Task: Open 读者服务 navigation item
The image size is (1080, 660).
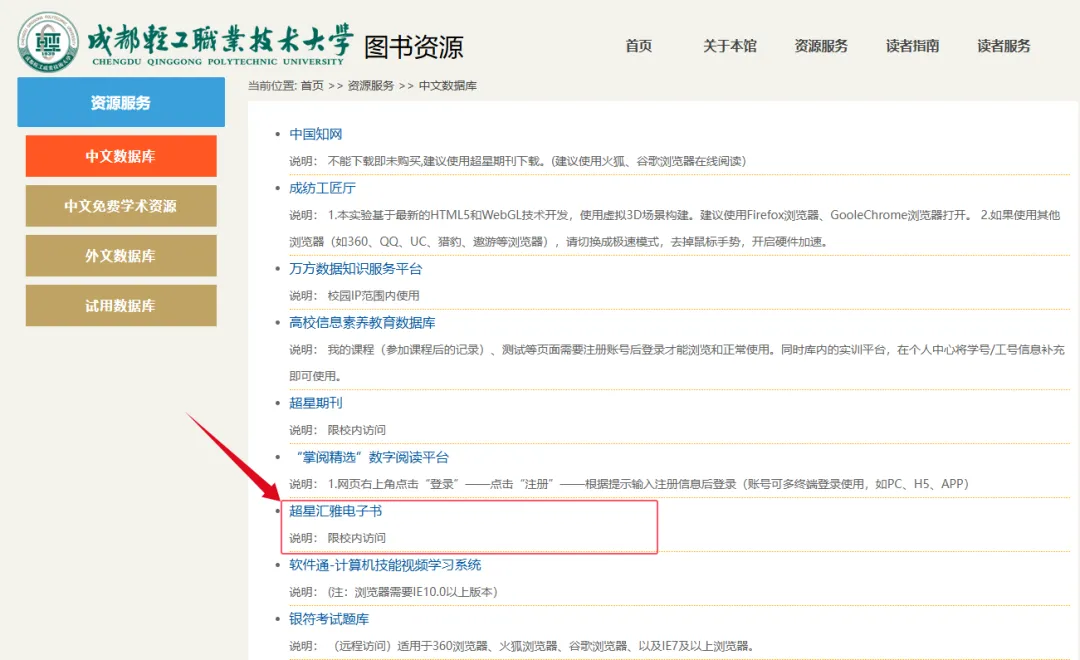Action: pos(1004,46)
